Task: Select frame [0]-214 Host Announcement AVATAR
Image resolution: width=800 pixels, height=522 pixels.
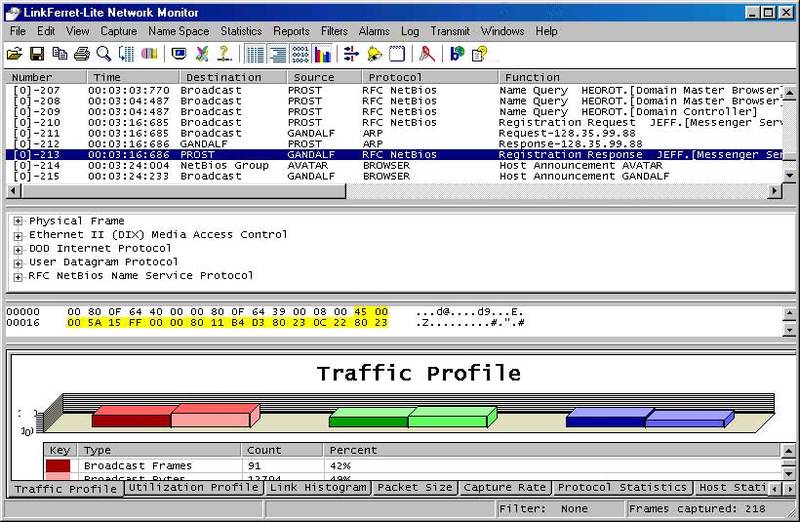Action: click(x=394, y=165)
